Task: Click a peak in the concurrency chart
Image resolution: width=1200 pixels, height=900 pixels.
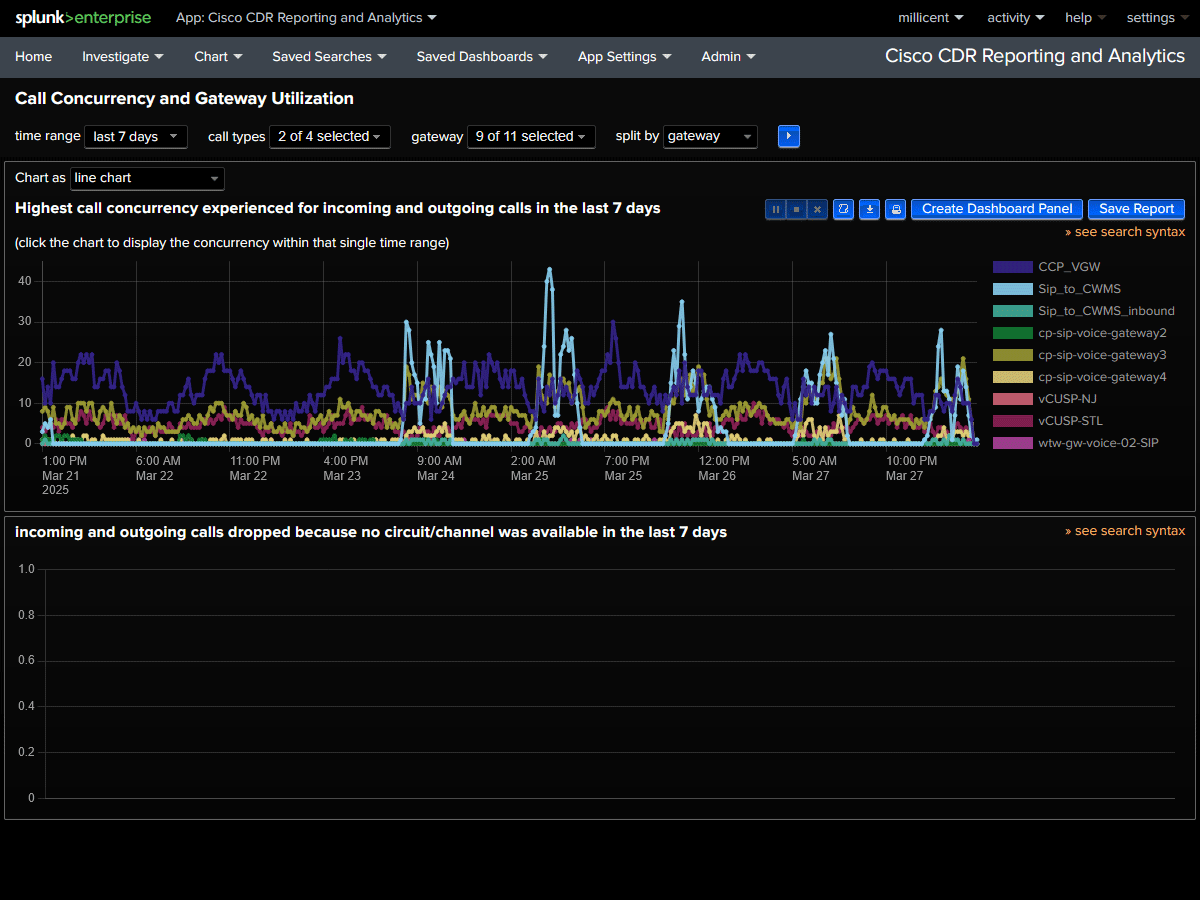Action: pyautogui.click(x=549, y=270)
